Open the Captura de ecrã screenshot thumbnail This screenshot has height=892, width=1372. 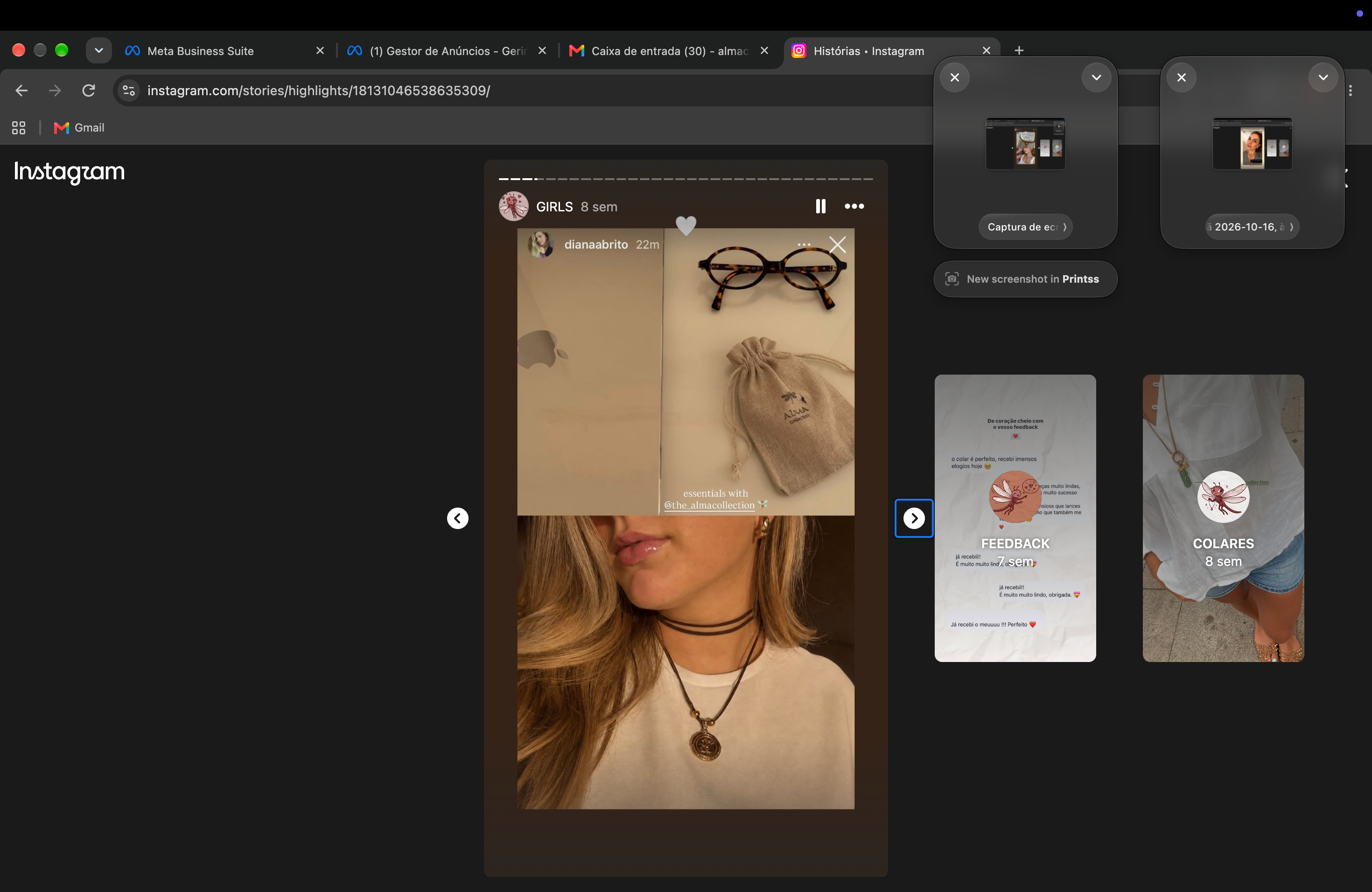1026,144
